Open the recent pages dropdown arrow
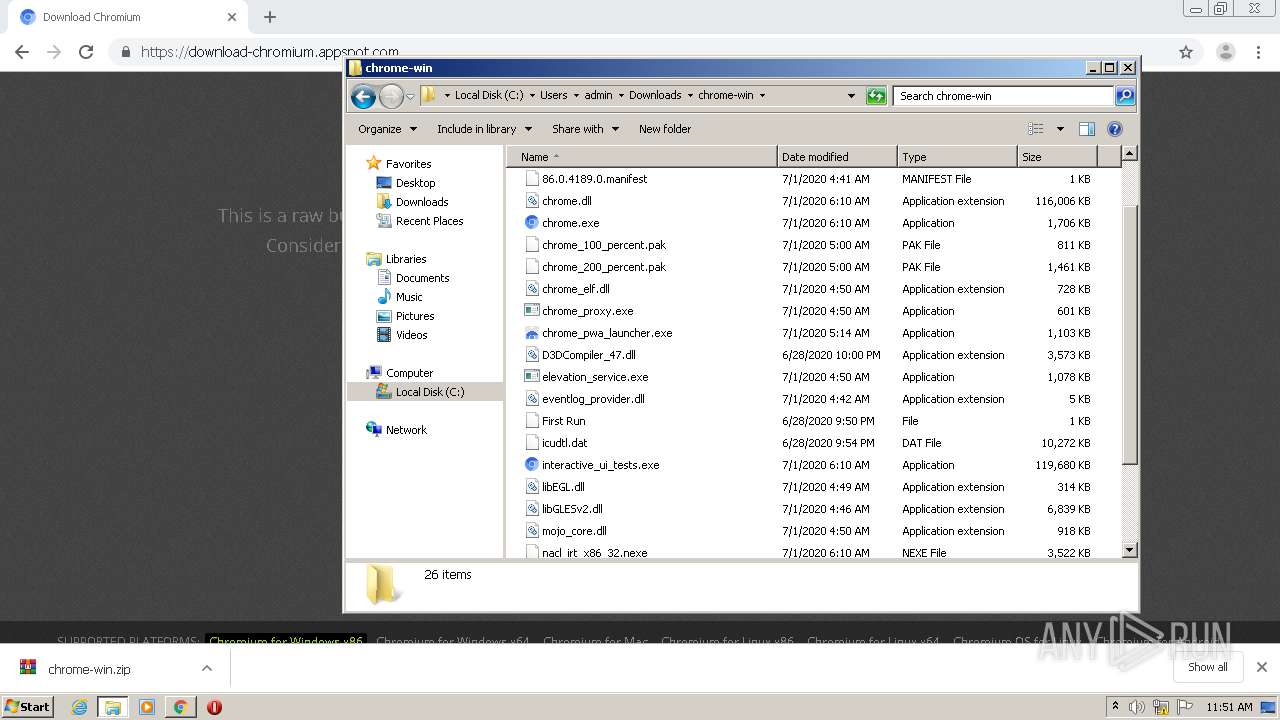 click(x=410, y=97)
